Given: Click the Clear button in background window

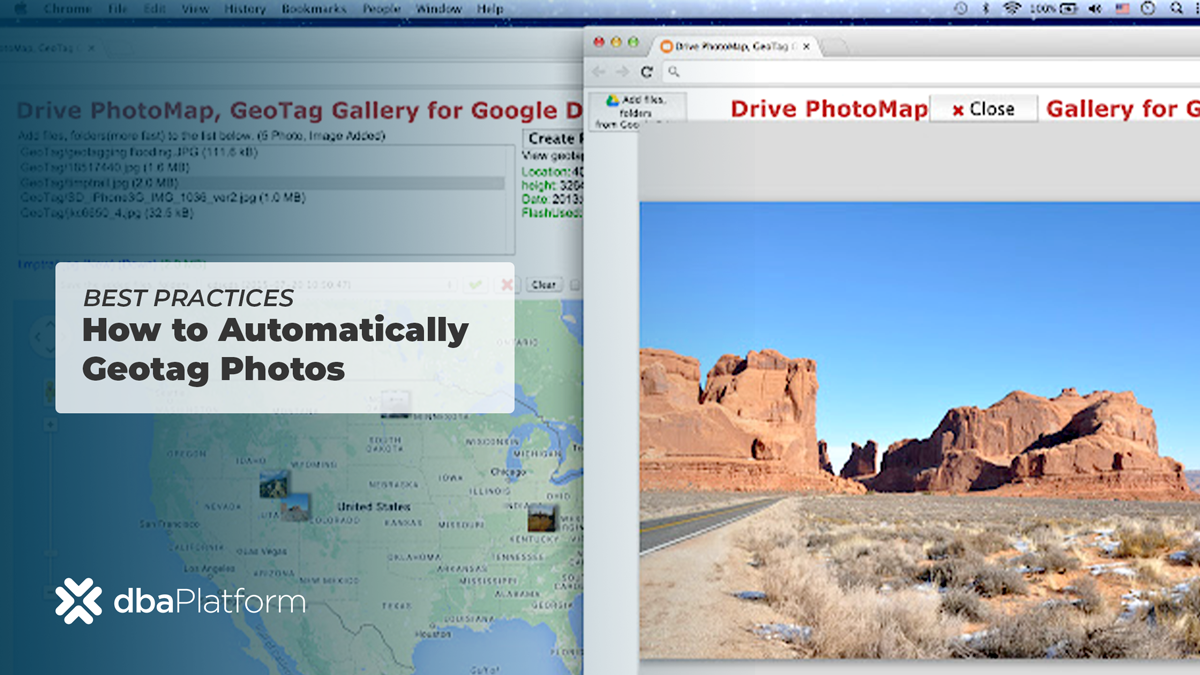Looking at the screenshot, I should click(543, 285).
